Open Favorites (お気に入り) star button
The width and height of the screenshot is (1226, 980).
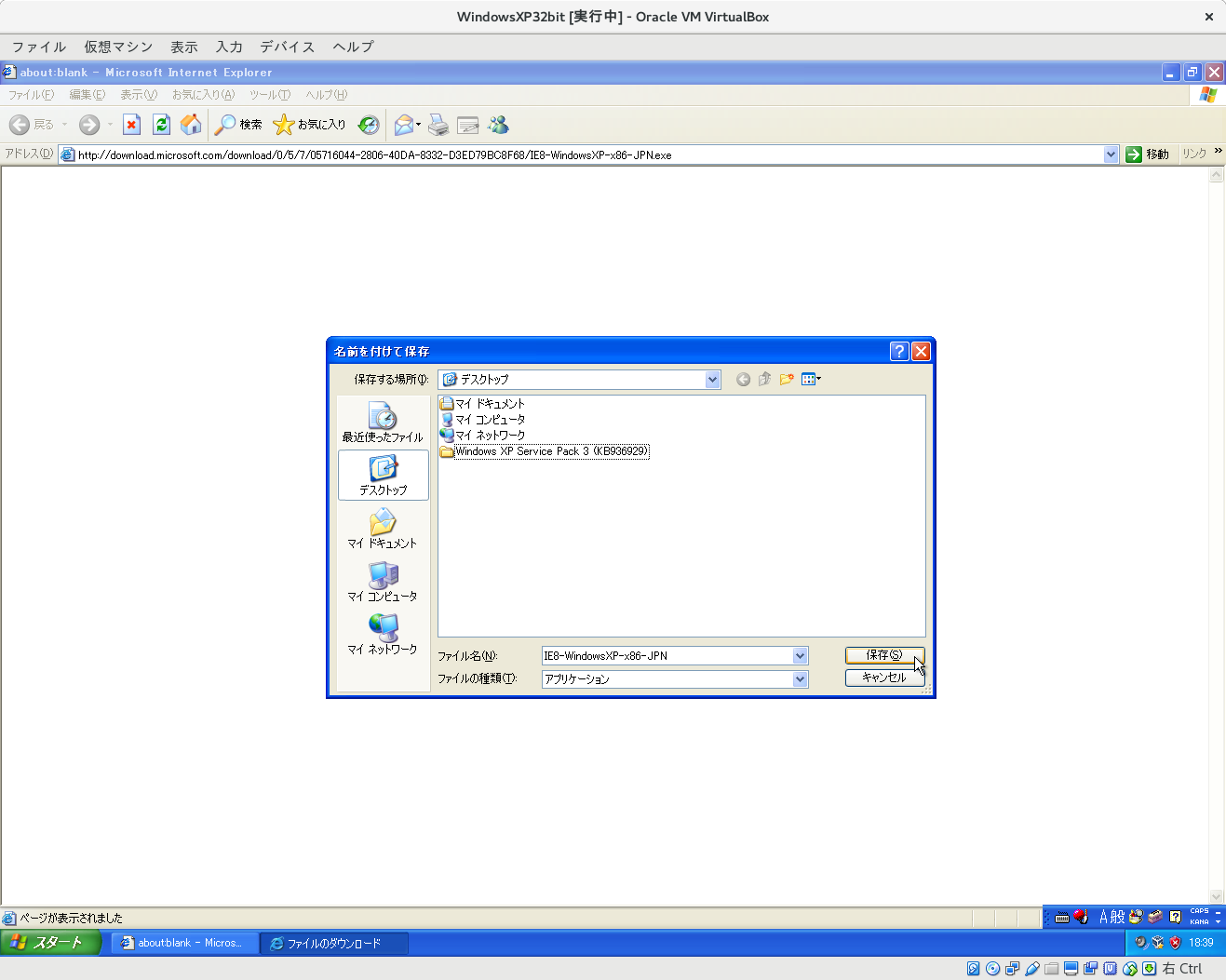[x=309, y=124]
